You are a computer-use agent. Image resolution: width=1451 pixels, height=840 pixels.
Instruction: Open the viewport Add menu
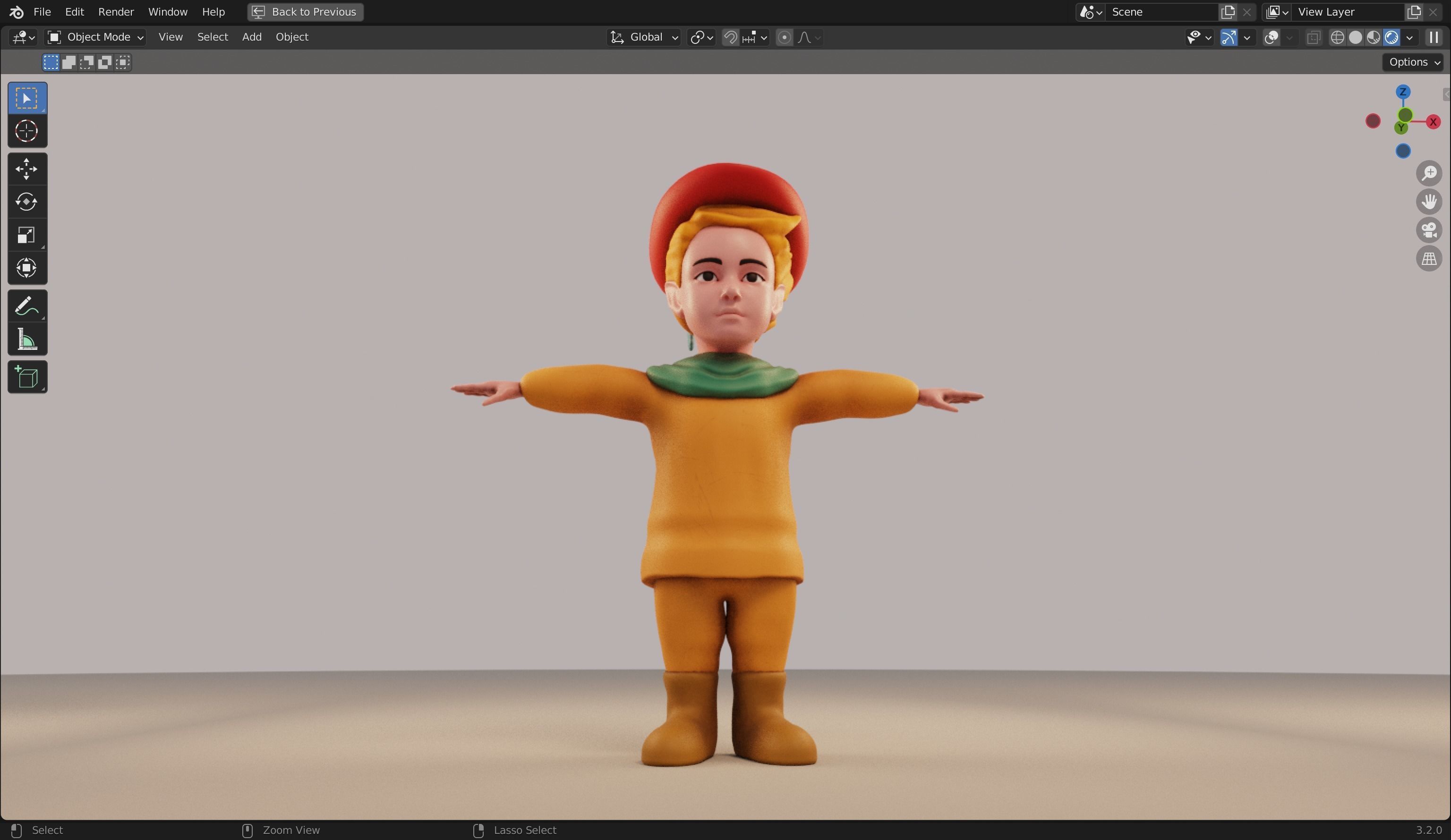pos(252,37)
